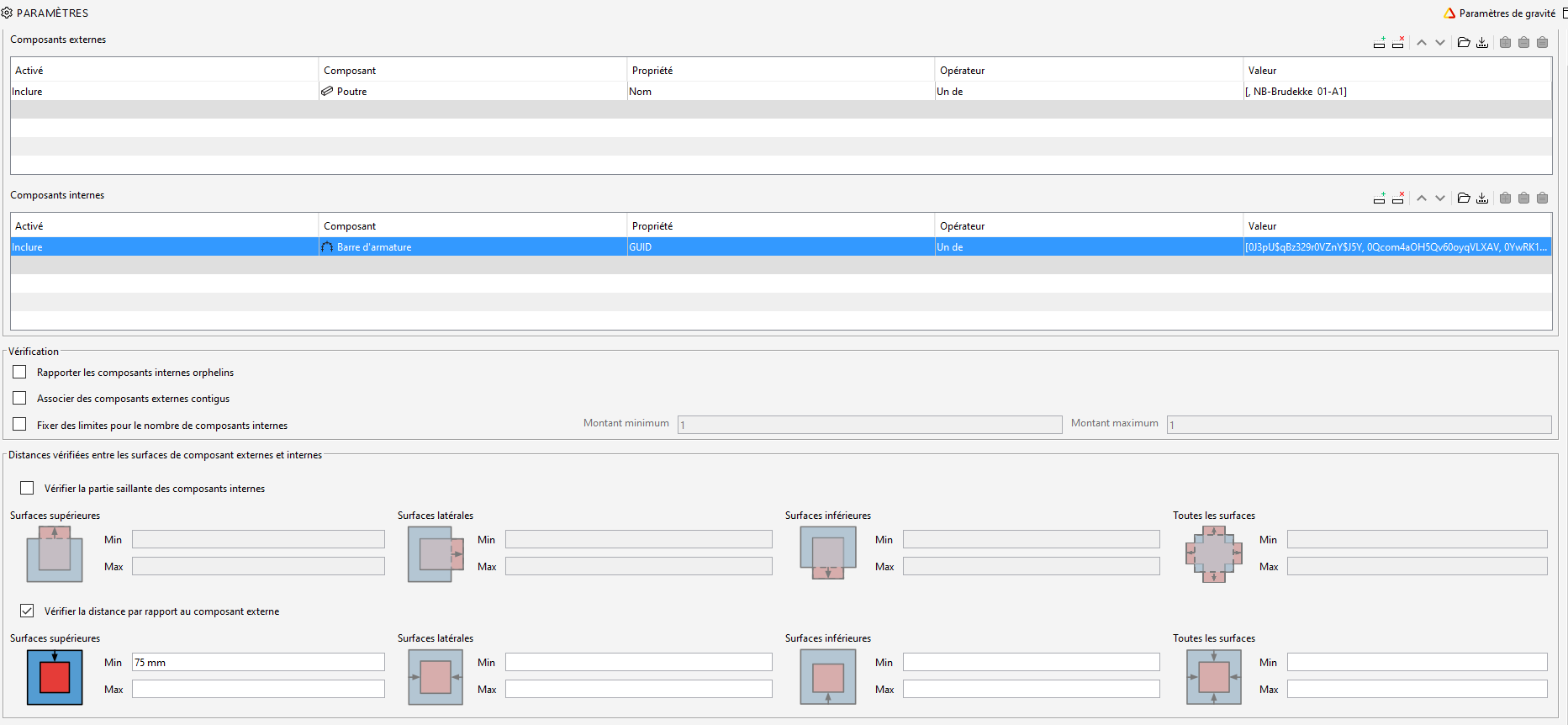Image resolution: width=1568 pixels, height=725 pixels.
Task: Click external-distance Surfaces supérieures Max field
Action: pos(258,689)
